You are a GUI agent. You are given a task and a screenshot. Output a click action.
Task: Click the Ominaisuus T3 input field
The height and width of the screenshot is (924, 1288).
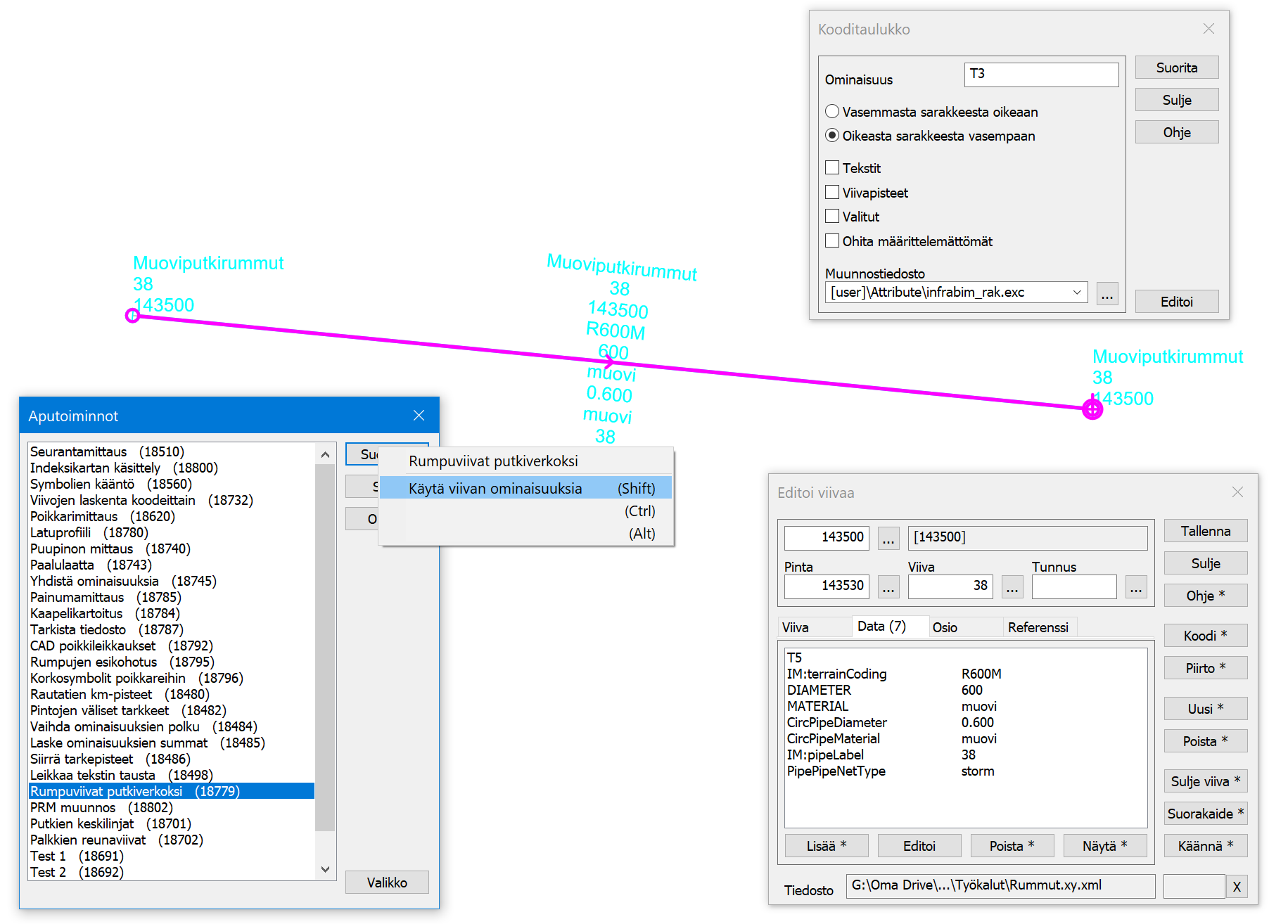[1040, 75]
